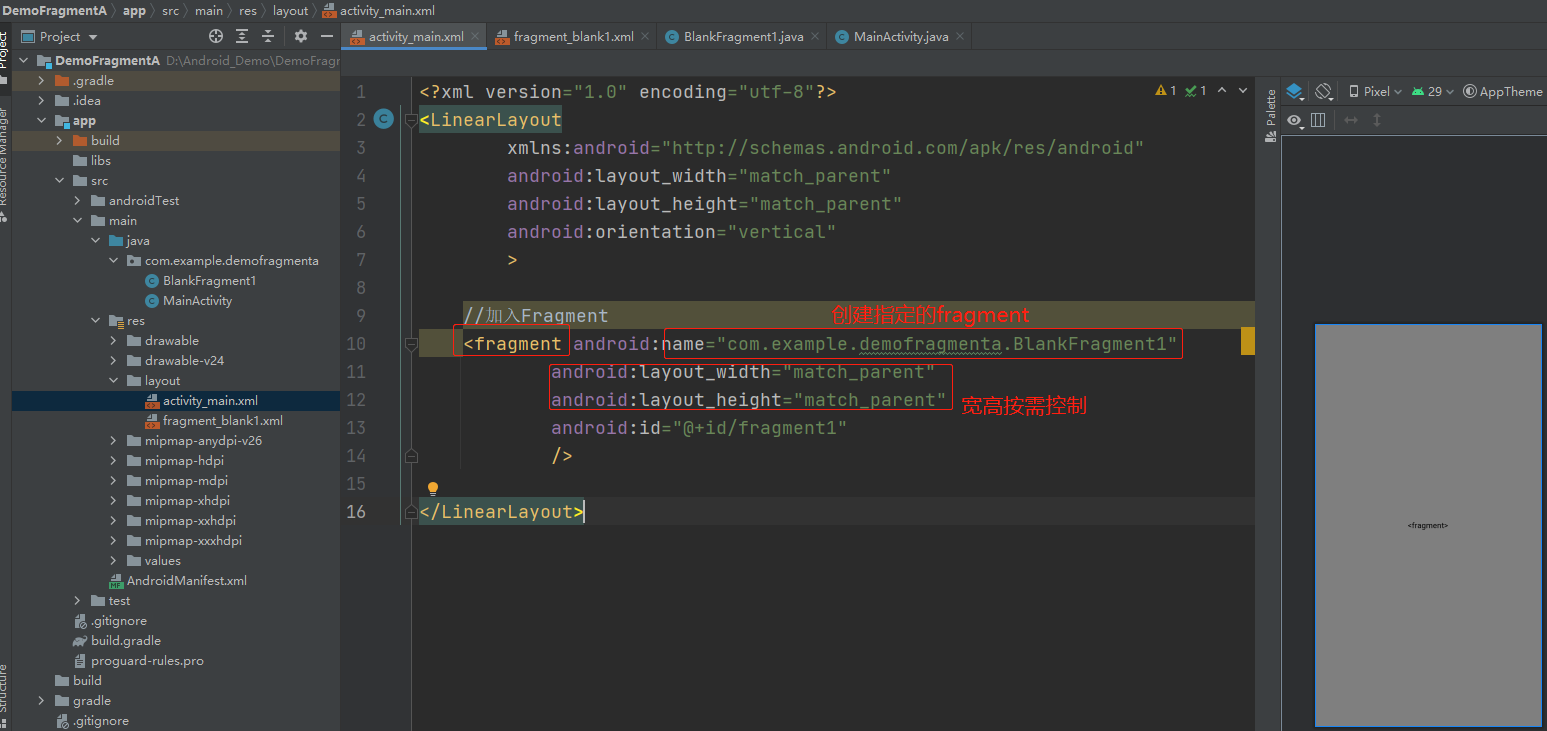Click the DemoFragmentA breadcrumb
Image resolution: width=1547 pixels, height=731 pixels.
53,10
